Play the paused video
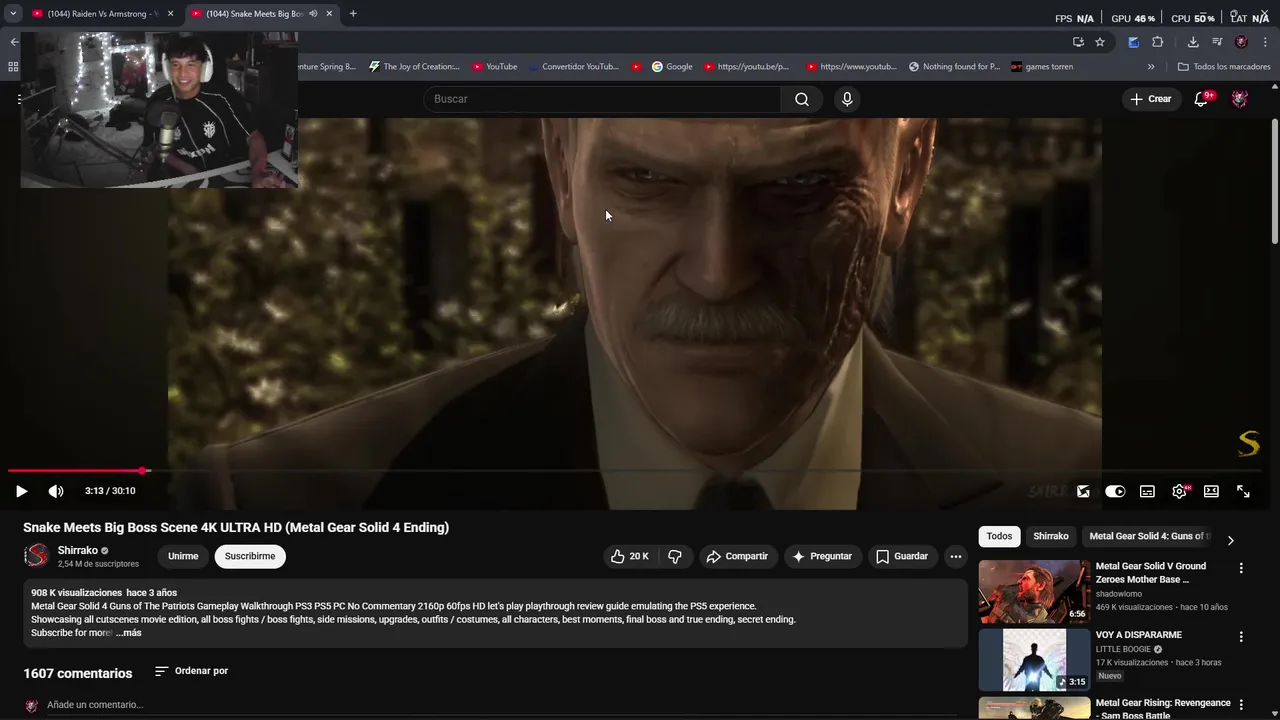 coord(21,491)
